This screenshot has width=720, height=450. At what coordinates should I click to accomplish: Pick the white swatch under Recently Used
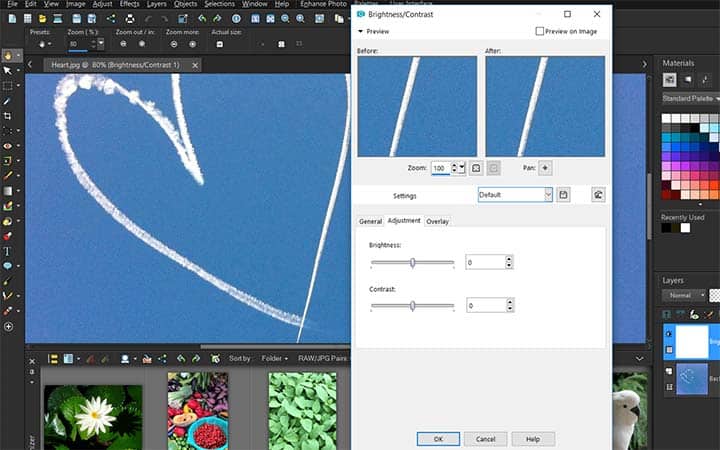pos(685,228)
